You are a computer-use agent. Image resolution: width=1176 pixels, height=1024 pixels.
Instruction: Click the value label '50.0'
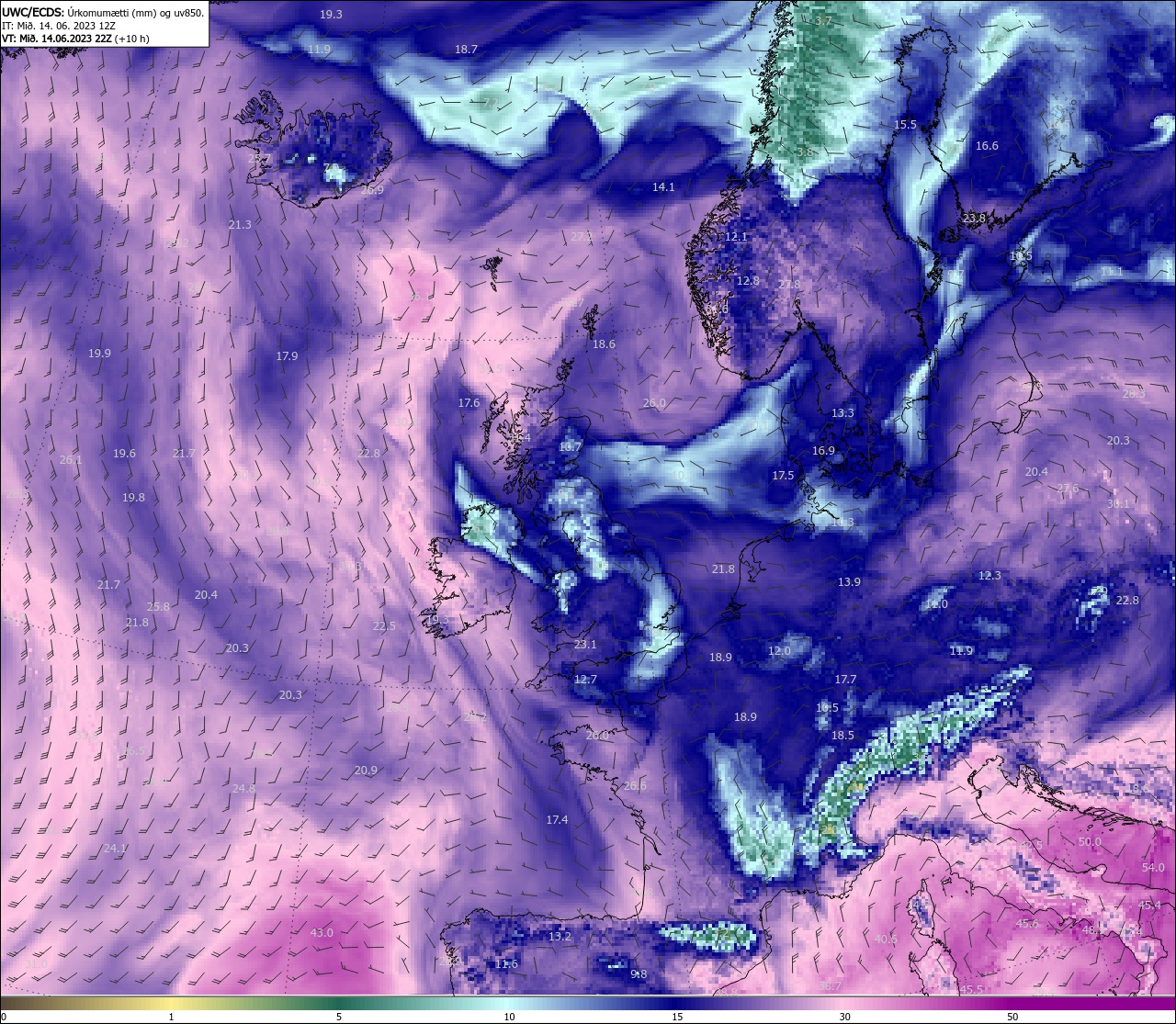[x=1090, y=842]
